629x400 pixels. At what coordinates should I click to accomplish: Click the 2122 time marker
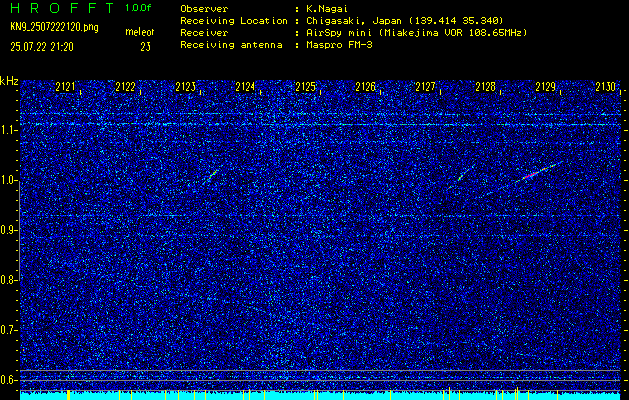coord(125,87)
